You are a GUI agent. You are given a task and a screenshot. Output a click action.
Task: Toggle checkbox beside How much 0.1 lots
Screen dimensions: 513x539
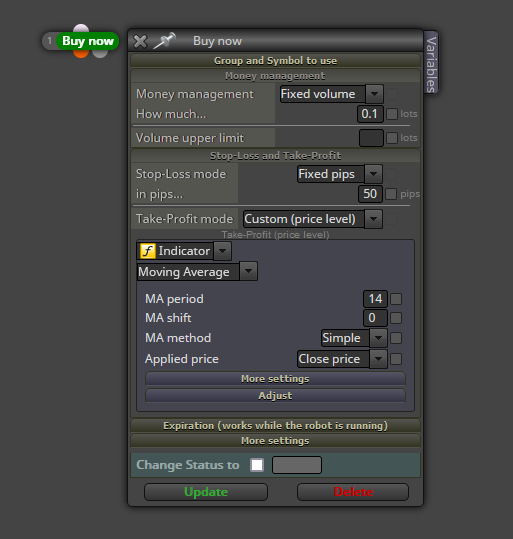[392, 114]
